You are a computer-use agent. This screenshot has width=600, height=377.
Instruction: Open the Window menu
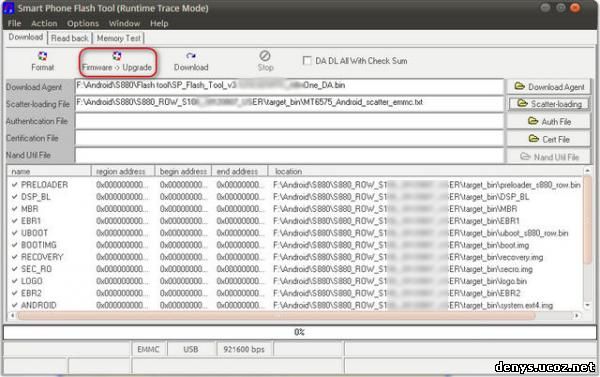(124, 23)
